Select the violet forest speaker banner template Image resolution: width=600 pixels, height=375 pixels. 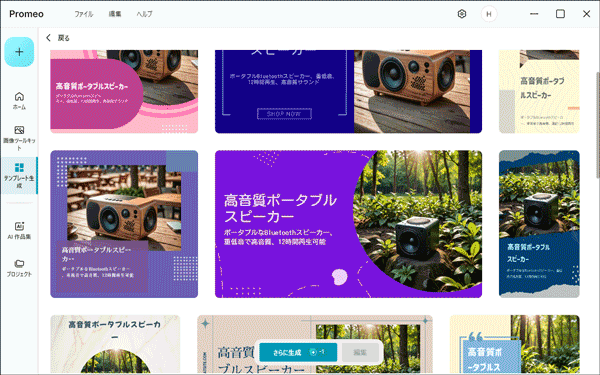(348, 224)
